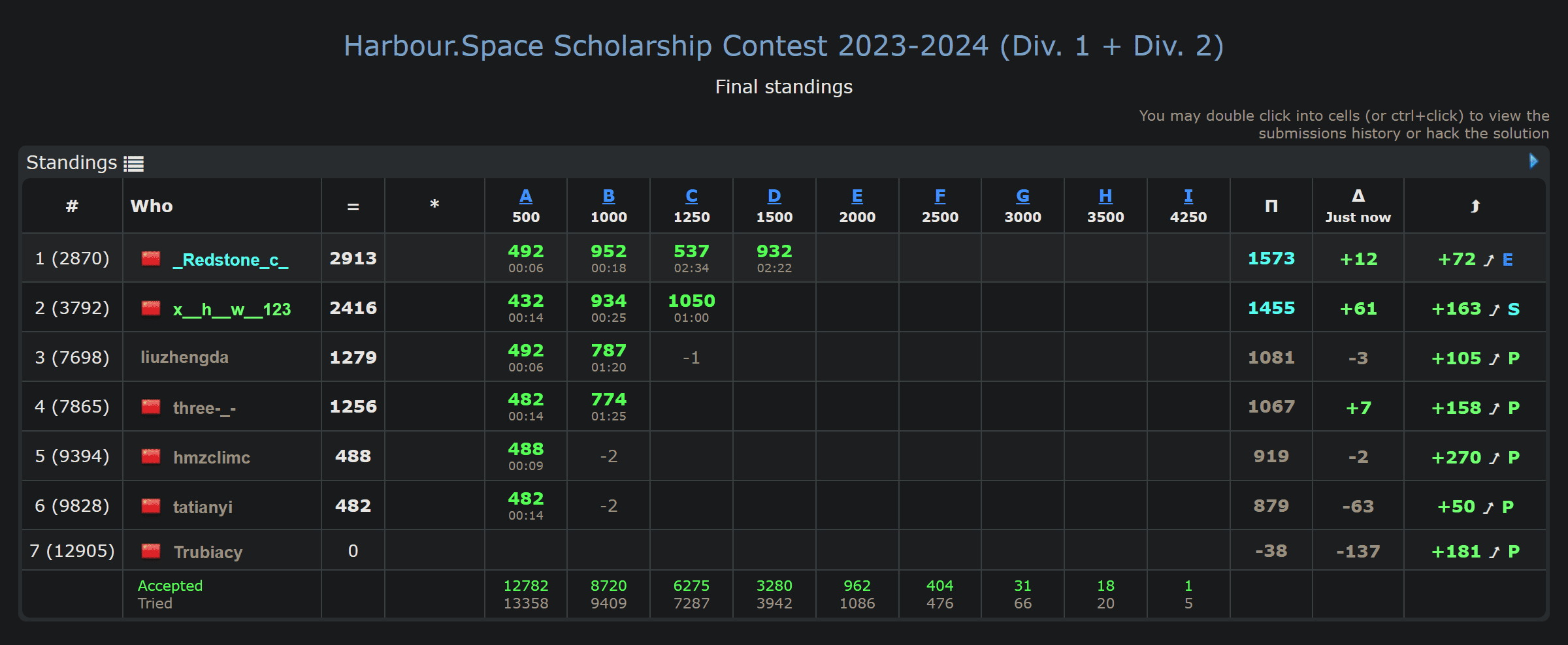This screenshot has height=645, width=1568.
Task: Open _Redstone_c_ user profile
Action: 231,260
